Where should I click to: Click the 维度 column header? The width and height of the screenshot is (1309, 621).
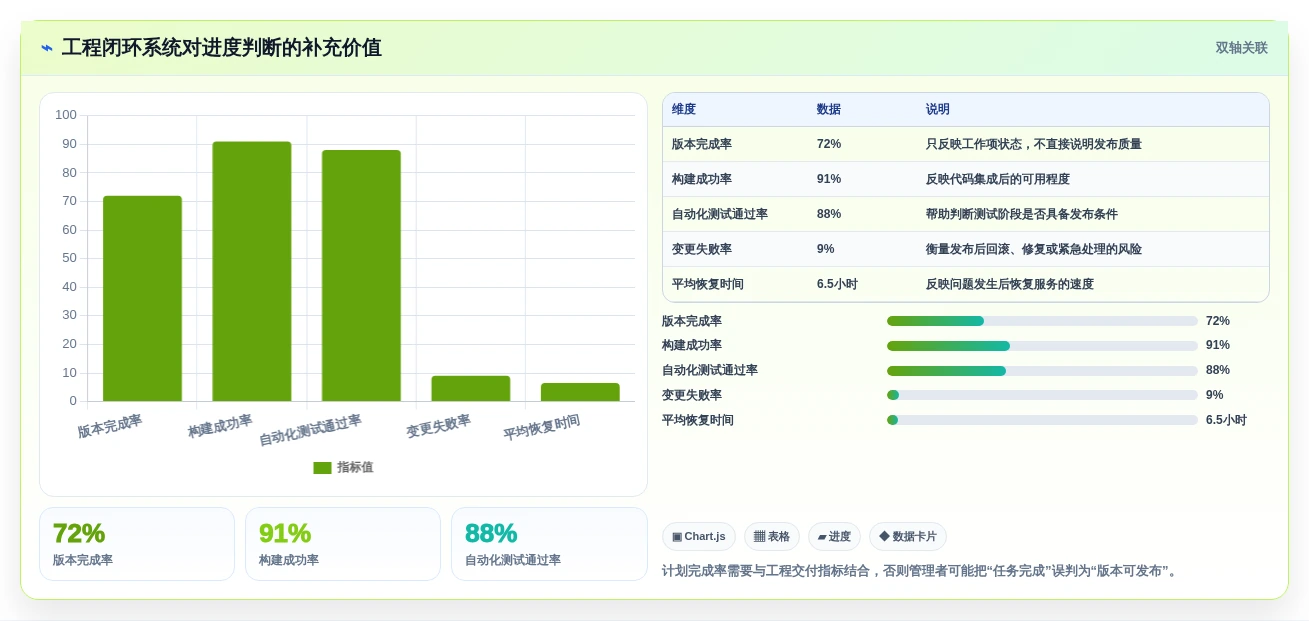(x=684, y=110)
